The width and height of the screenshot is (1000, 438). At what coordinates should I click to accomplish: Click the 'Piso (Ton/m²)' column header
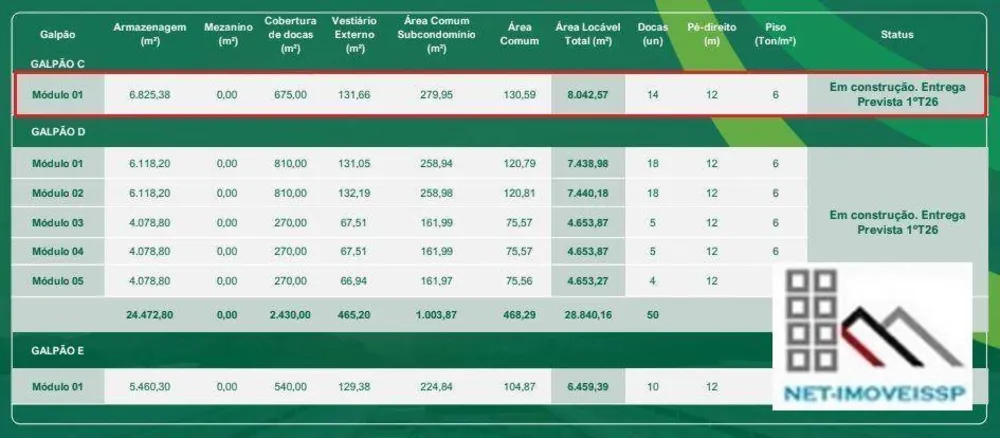click(775, 34)
